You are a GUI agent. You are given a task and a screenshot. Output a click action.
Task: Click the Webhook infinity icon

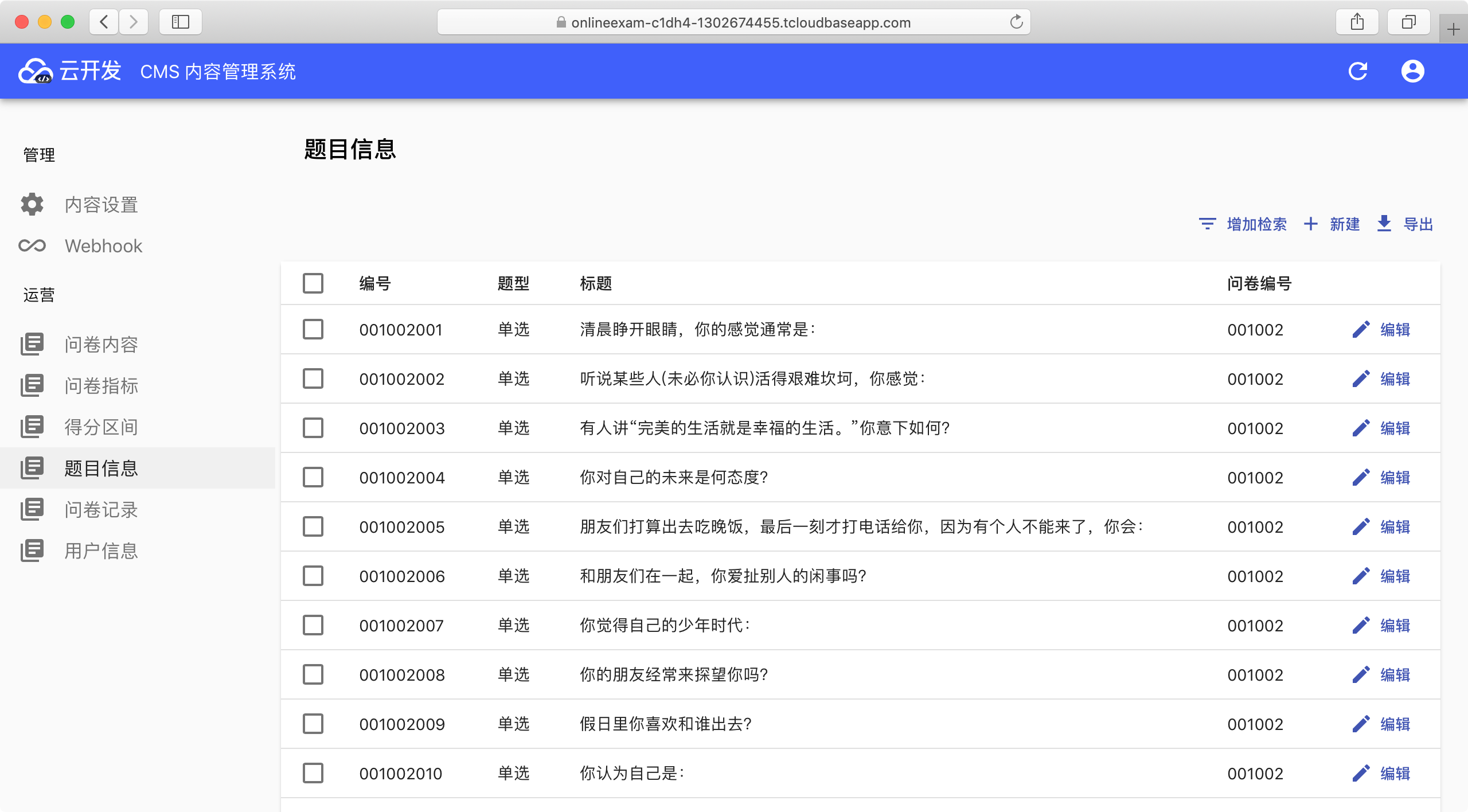click(32, 246)
